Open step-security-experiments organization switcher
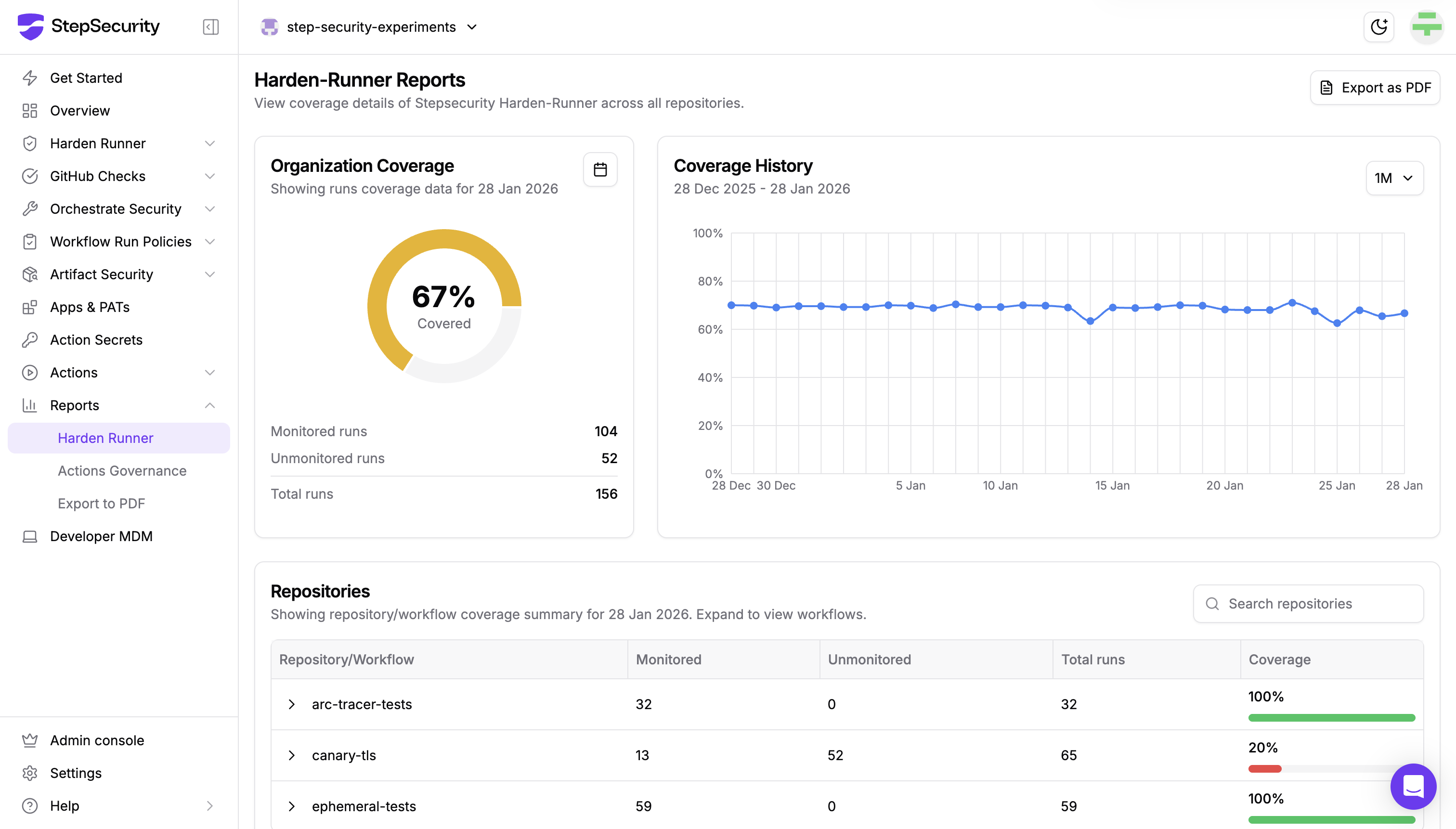 coord(370,27)
